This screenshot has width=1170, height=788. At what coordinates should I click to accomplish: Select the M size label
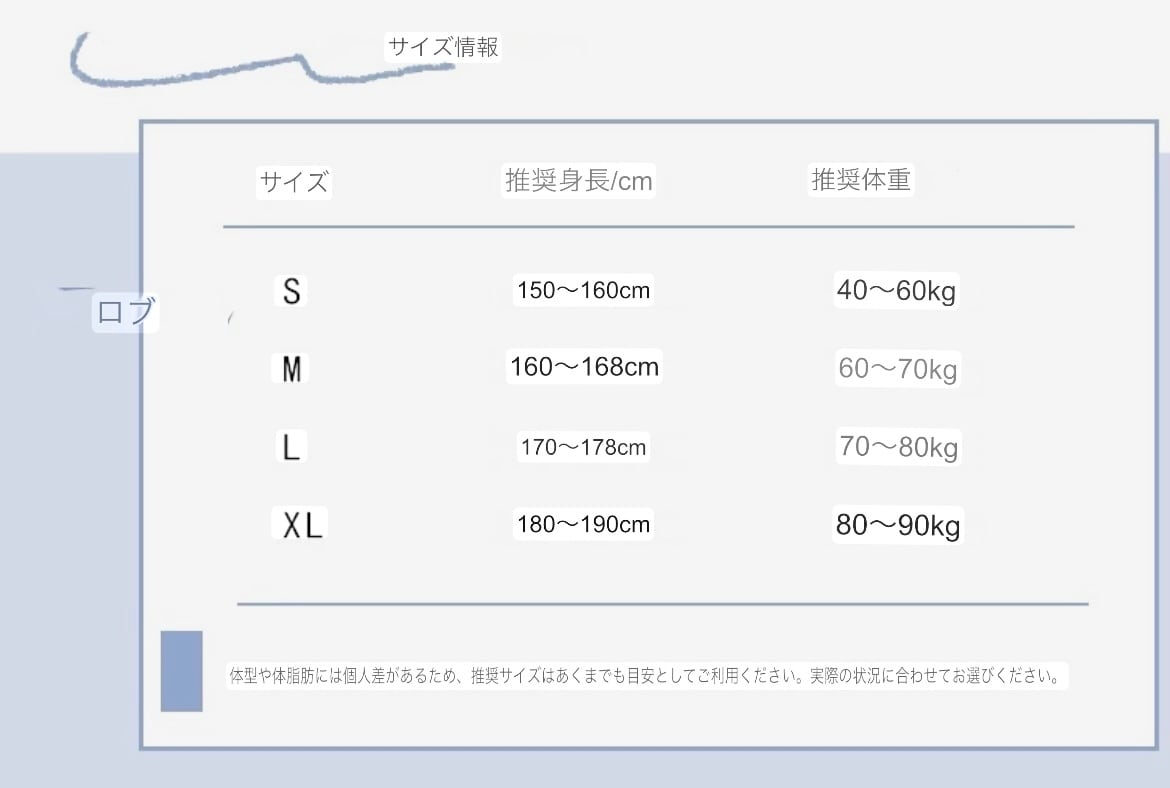(x=291, y=370)
